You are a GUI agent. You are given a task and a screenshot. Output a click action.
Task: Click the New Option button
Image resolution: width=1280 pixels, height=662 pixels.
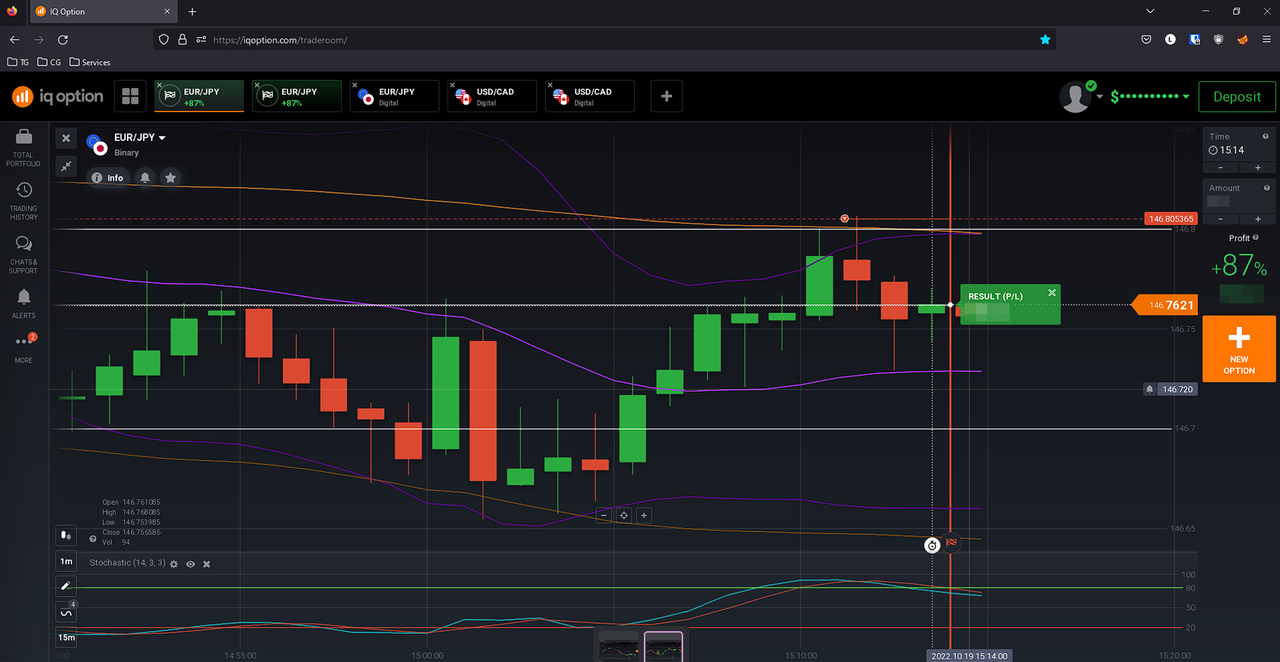[x=1239, y=348]
